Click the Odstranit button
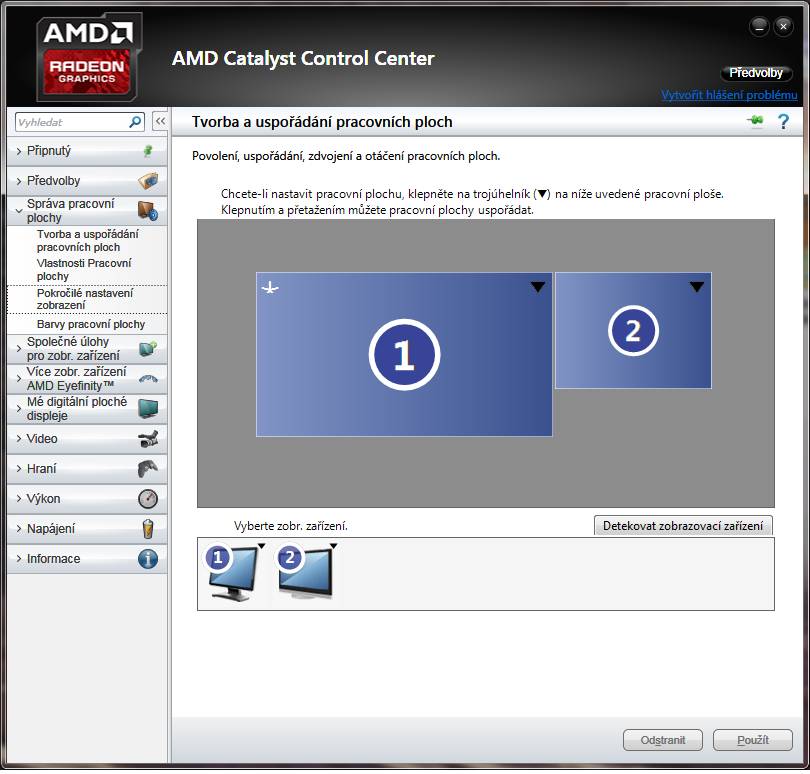 [x=663, y=740]
